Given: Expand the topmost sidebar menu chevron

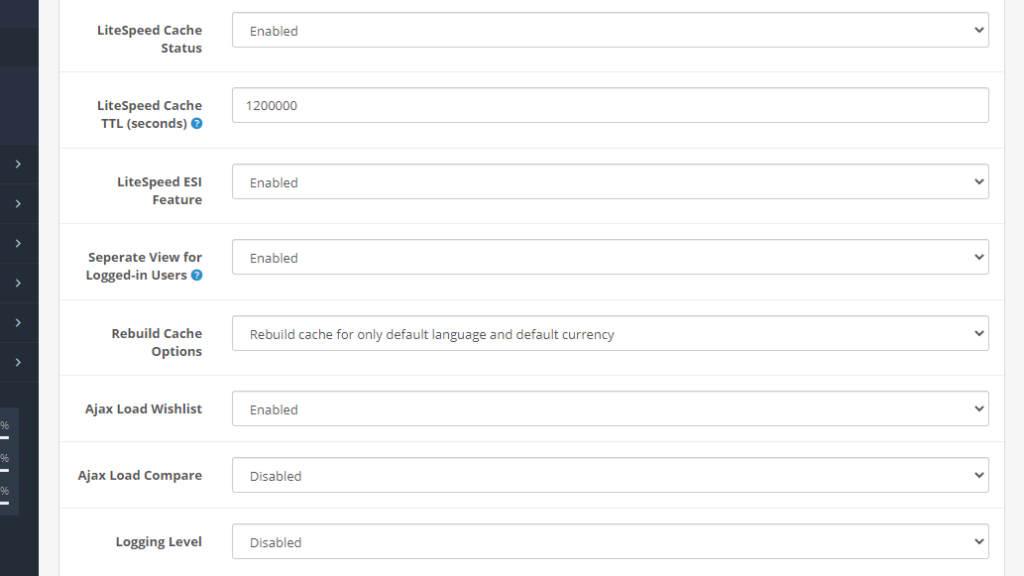Looking at the screenshot, I should pyautogui.click(x=17, y=163).
